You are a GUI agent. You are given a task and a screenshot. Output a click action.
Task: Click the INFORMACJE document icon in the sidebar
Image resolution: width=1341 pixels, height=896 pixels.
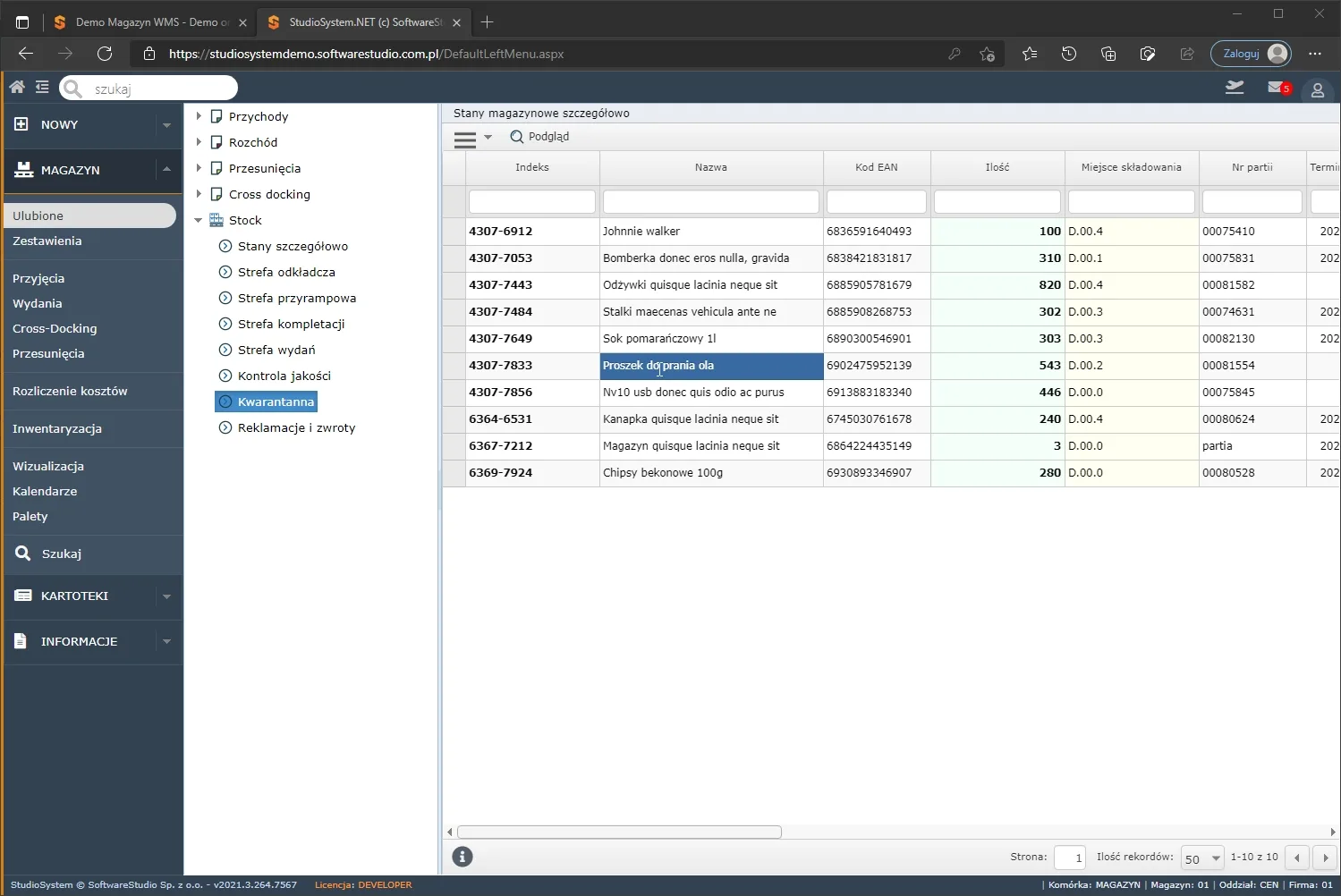pyautogui.click(x=21, y=641)
